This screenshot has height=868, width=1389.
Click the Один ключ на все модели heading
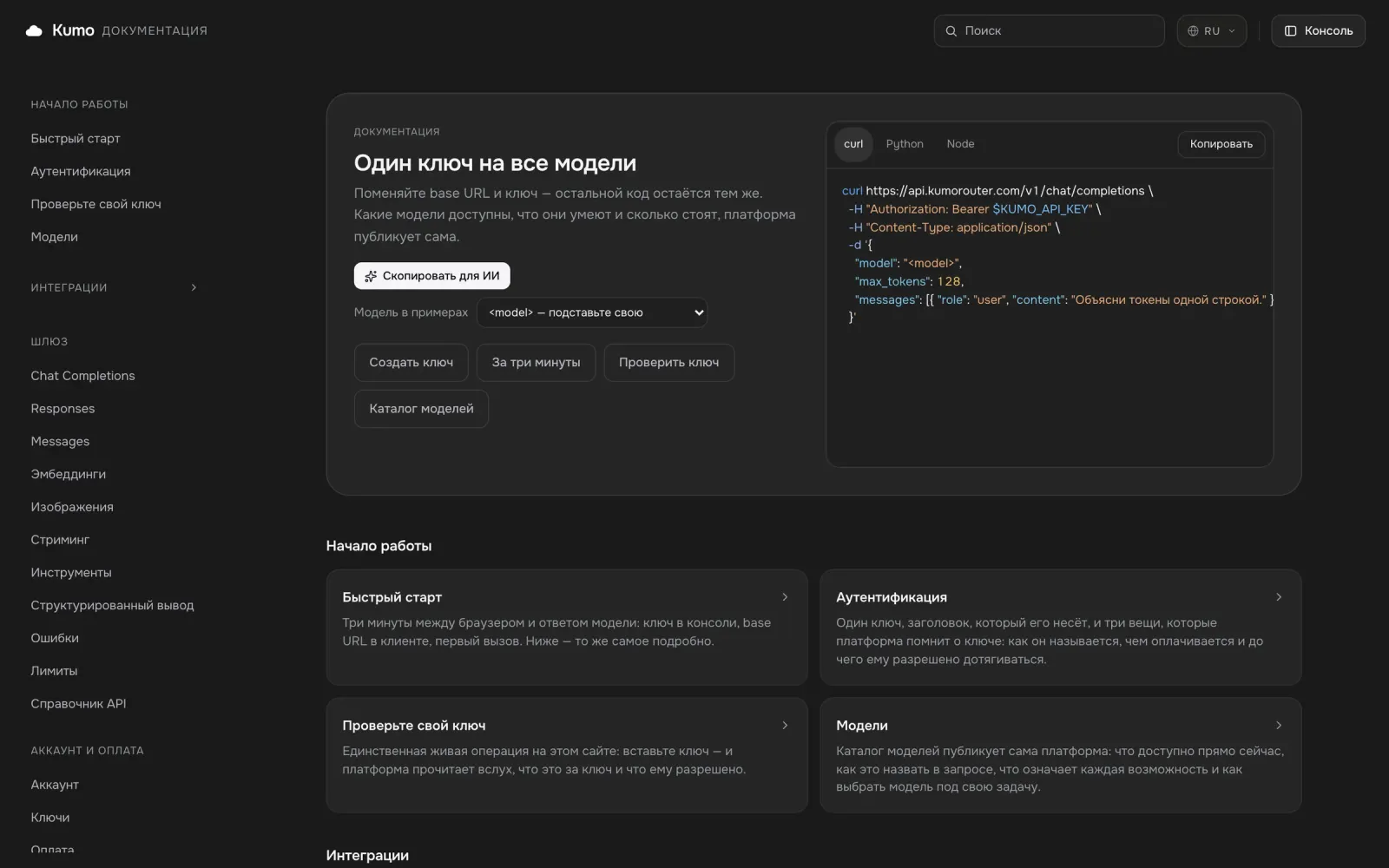click(495, 163)
